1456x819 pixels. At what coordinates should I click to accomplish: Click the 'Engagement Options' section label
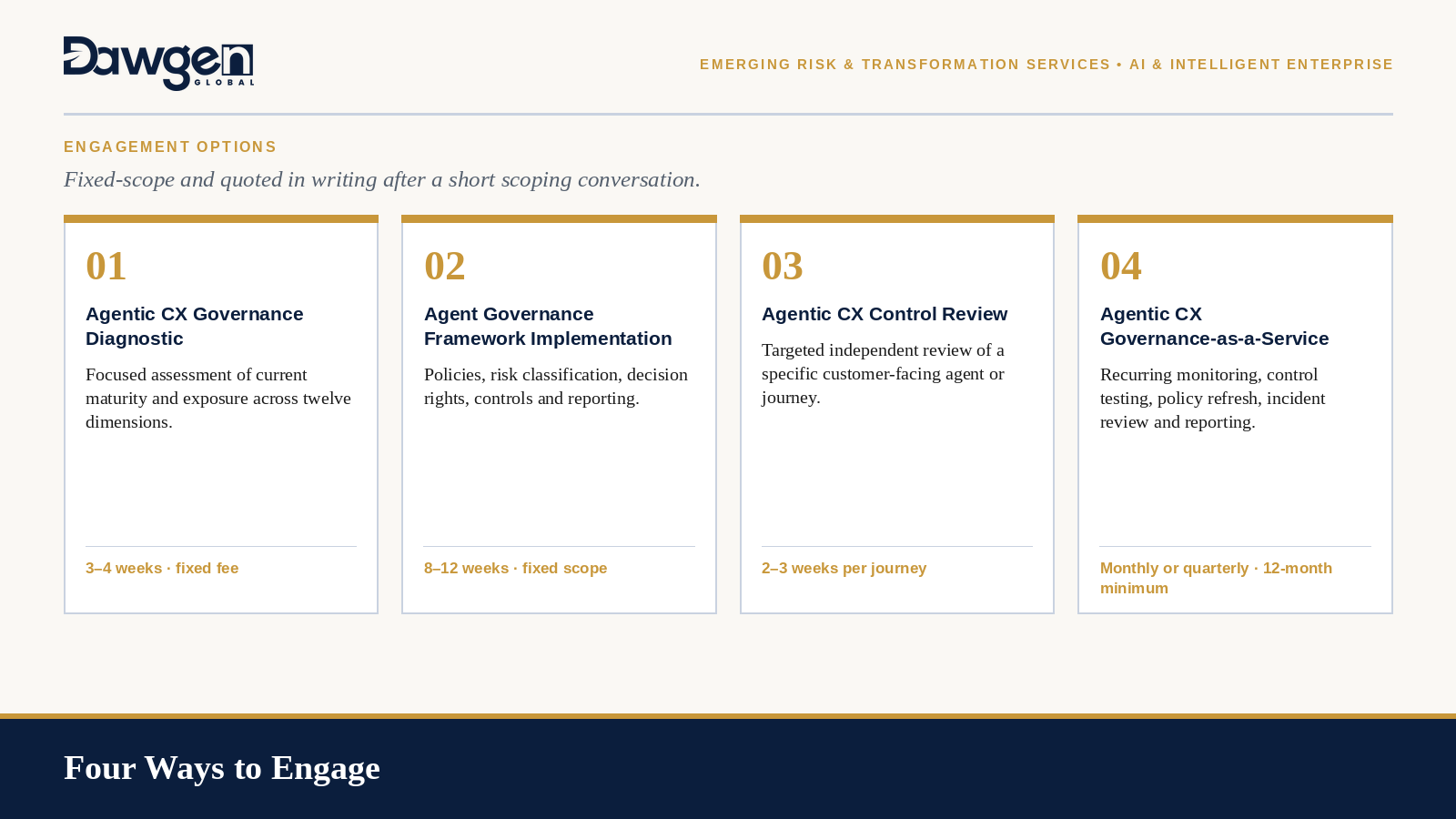pos(170,147)
